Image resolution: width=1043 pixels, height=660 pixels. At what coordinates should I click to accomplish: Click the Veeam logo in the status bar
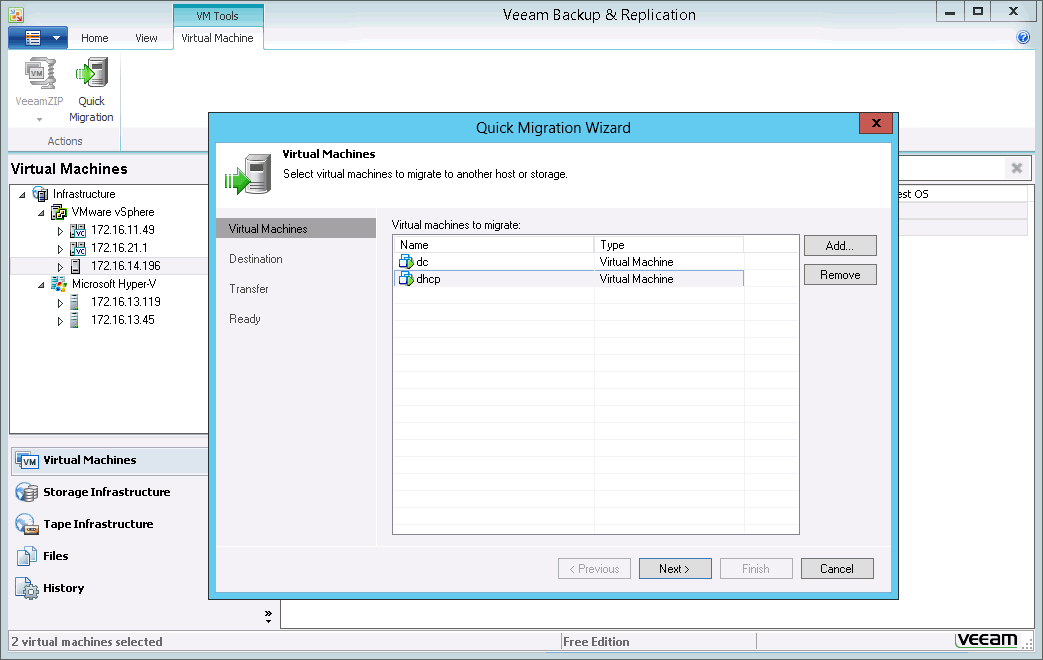[x=988, y=640]
